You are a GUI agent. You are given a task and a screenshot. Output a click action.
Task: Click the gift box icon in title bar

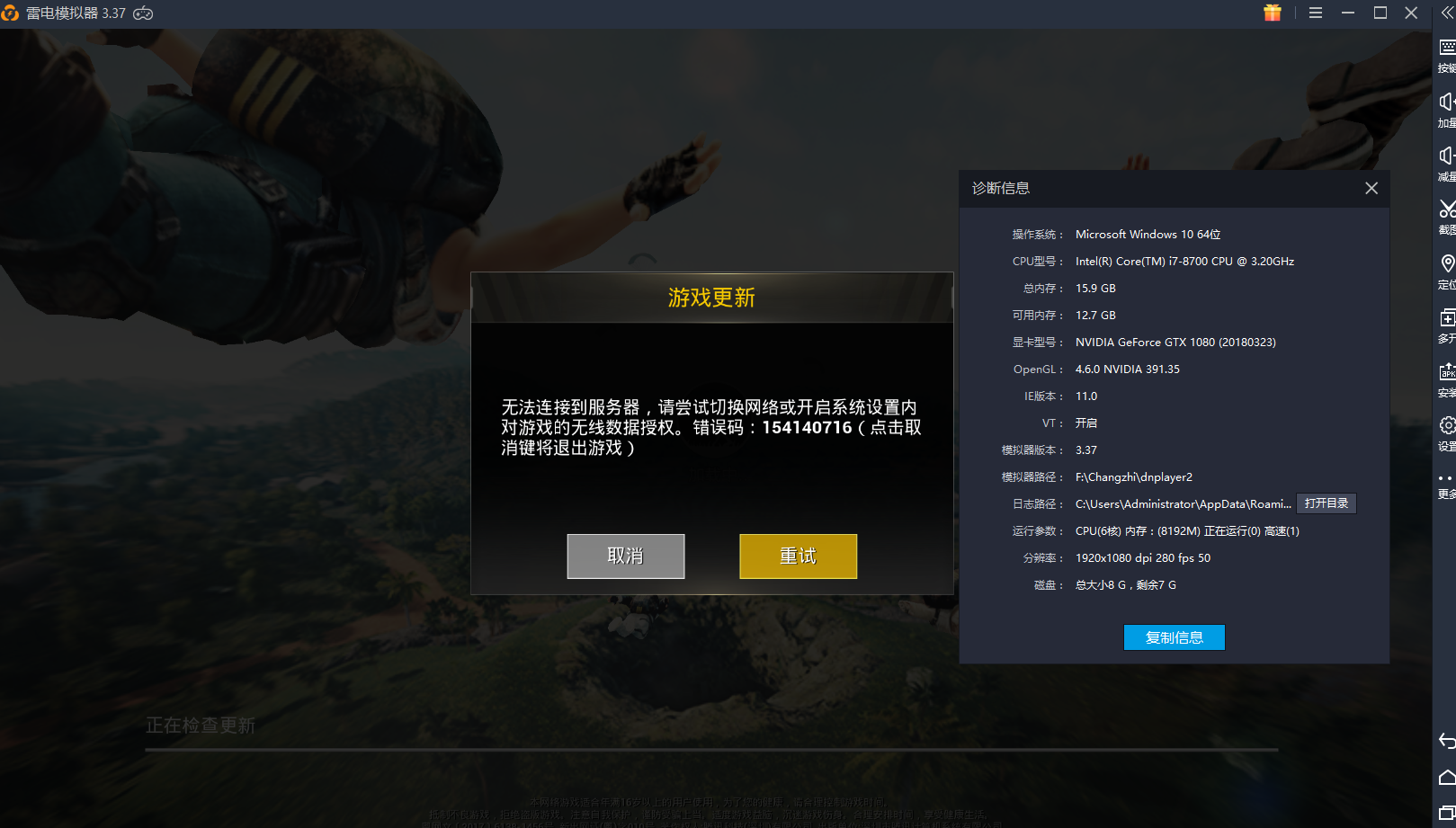pos(1272,13)
